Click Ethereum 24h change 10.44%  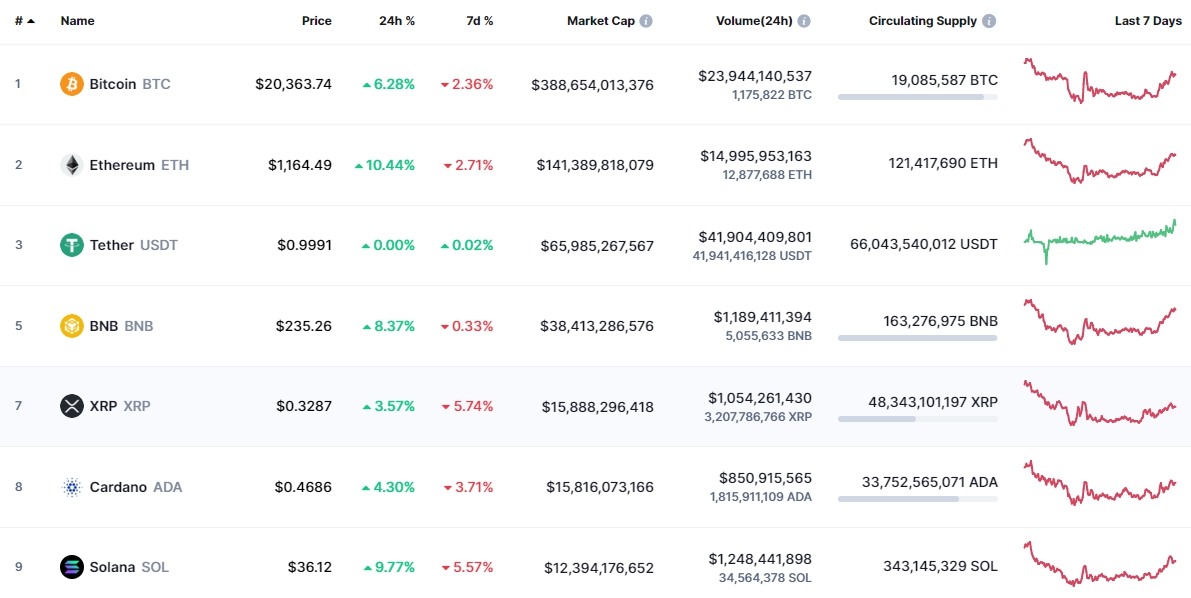click(384, 165)
